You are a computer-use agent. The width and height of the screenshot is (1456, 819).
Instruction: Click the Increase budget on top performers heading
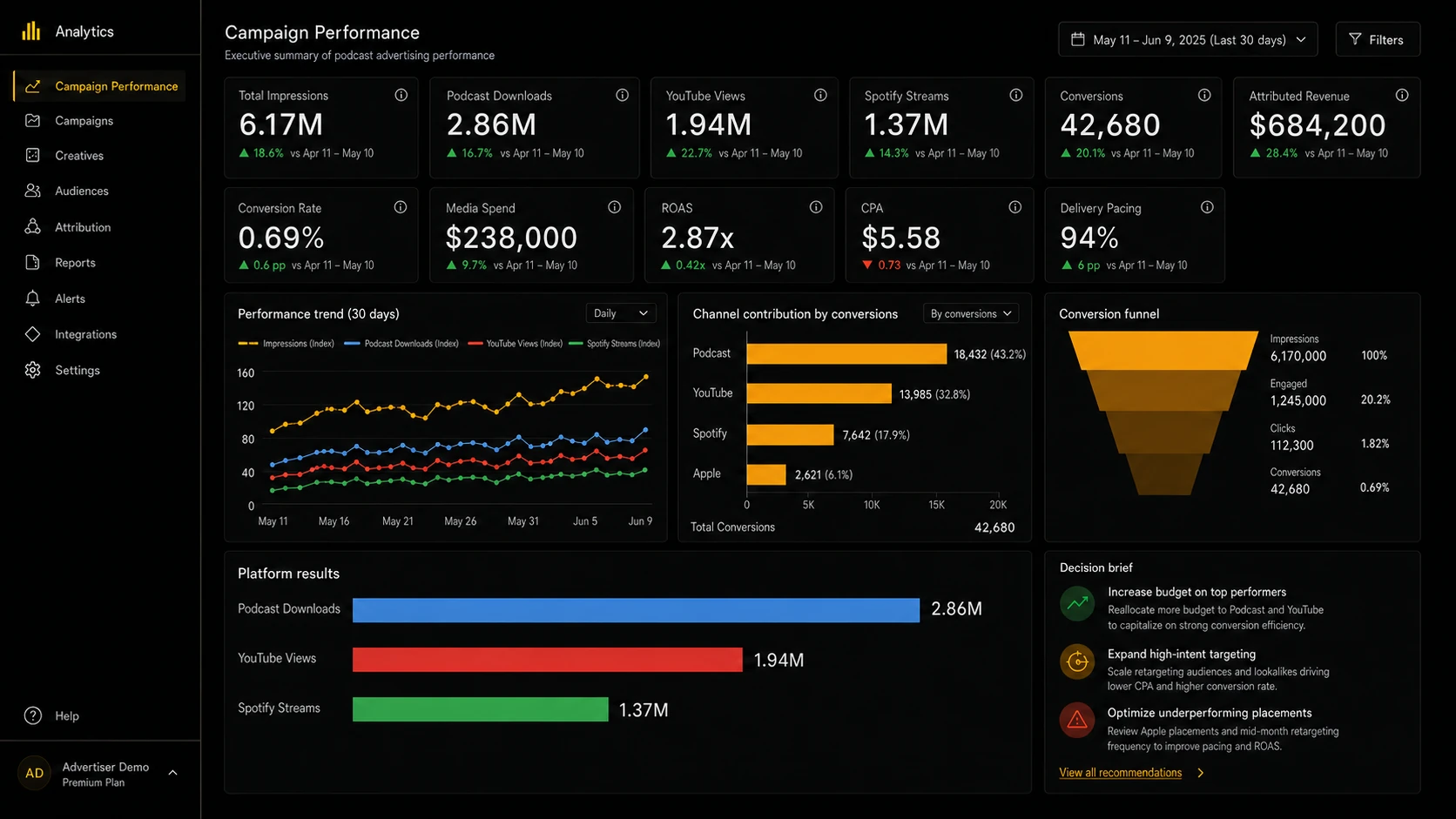(1196, 592)
